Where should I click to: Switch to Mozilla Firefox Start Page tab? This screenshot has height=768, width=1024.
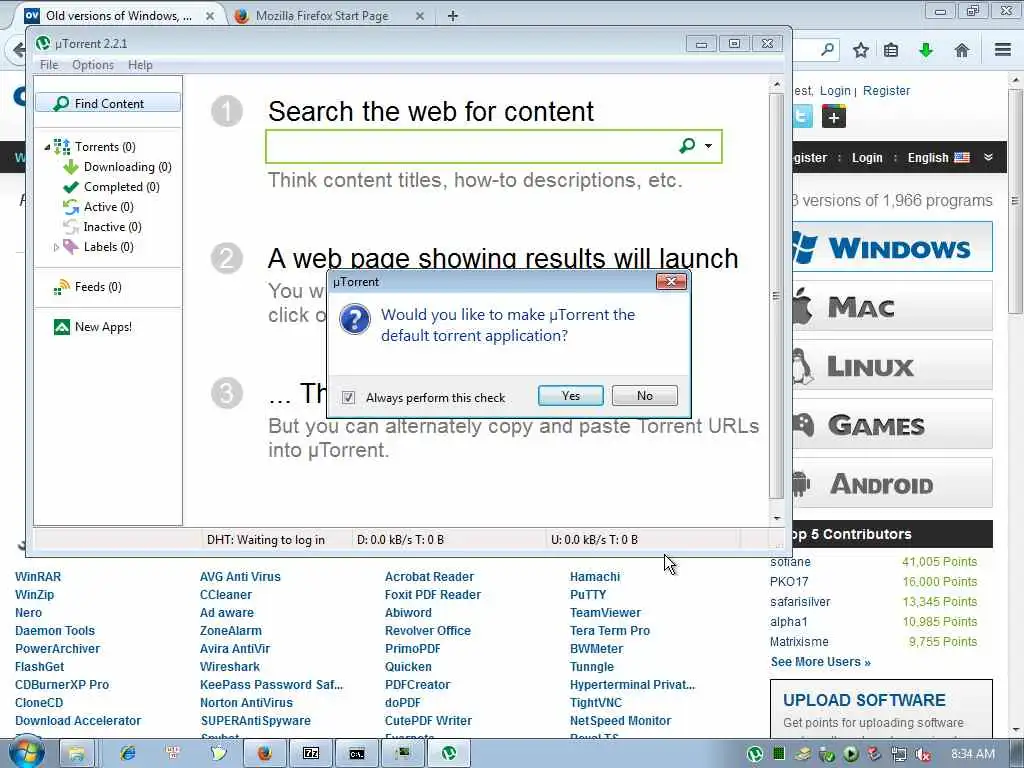(x=322, y=16)
